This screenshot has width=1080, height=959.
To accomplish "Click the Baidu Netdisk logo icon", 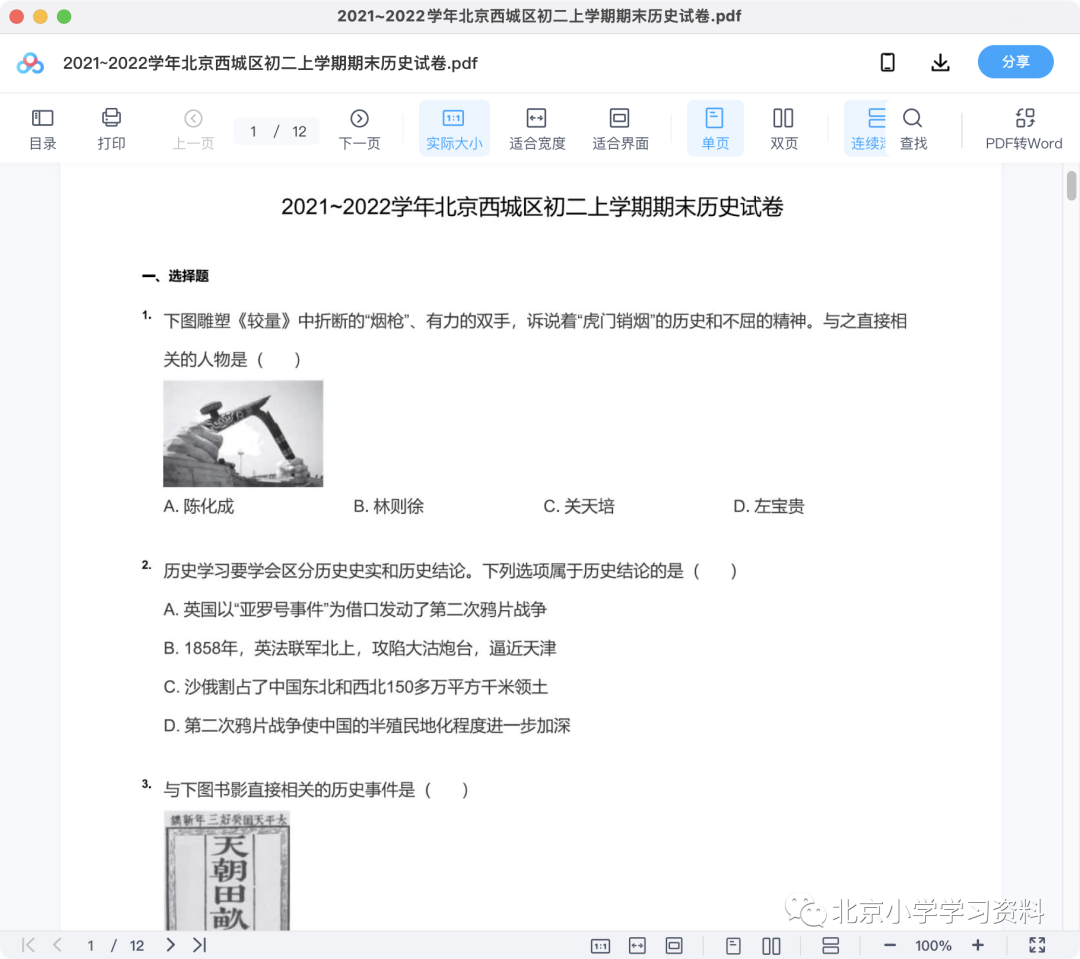I will (30, 63).
